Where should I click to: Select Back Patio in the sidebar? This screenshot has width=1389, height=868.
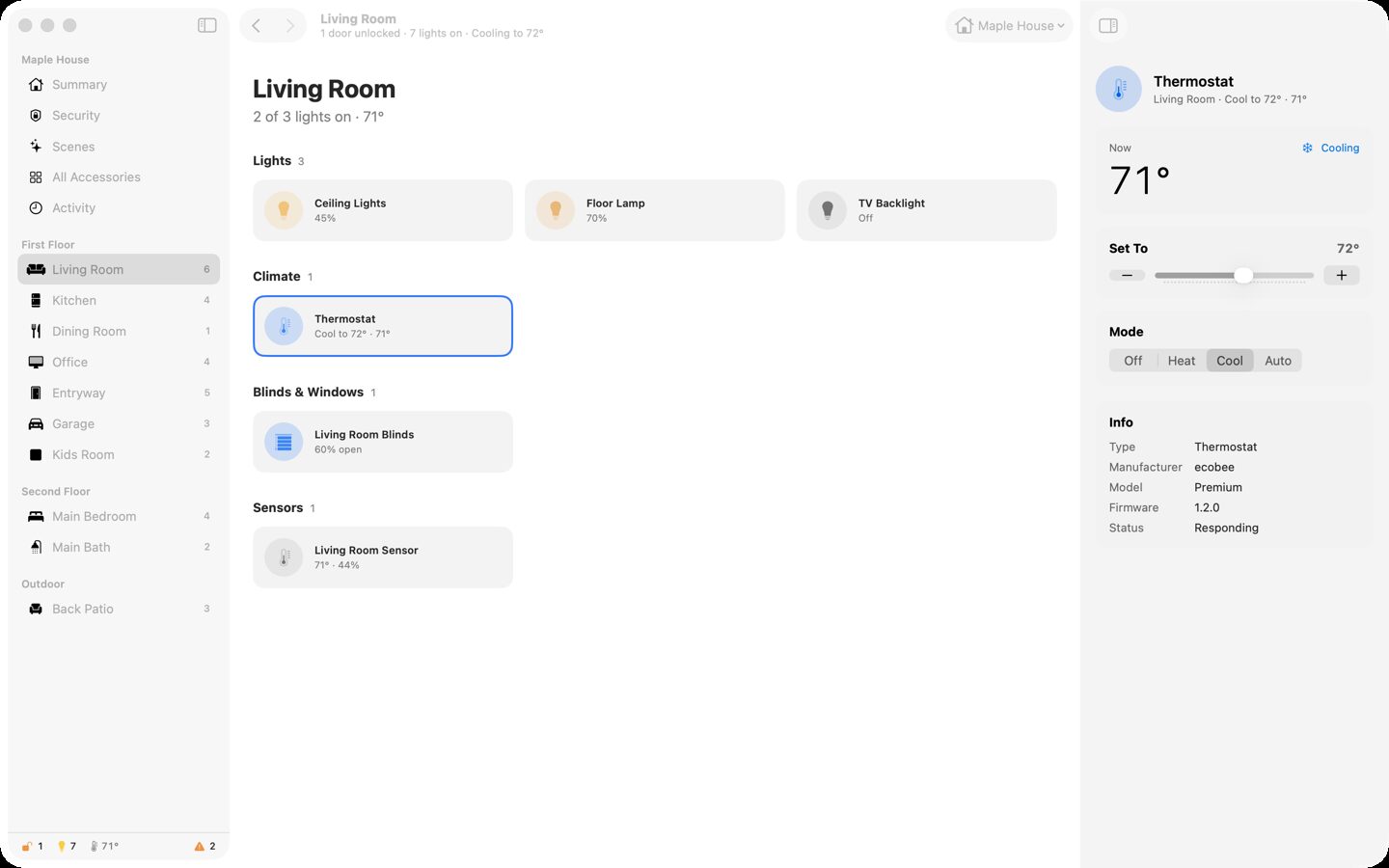click(x=119, y=610)
